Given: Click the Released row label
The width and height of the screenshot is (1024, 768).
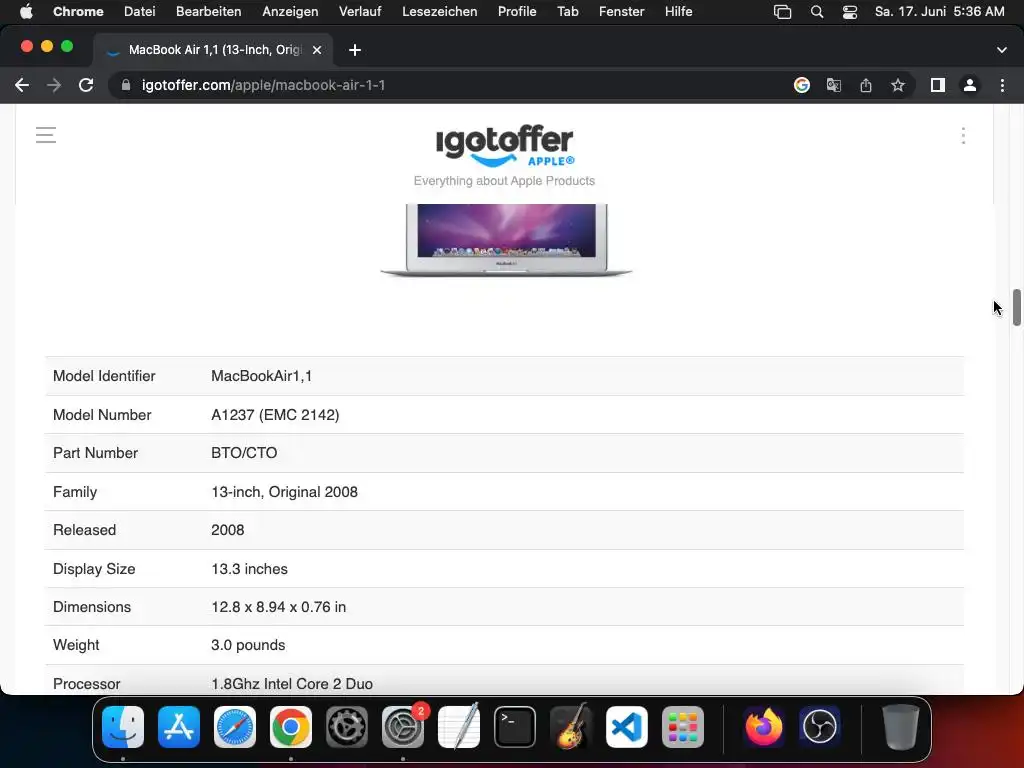Looking at the screenshot, I should (84, 530).
